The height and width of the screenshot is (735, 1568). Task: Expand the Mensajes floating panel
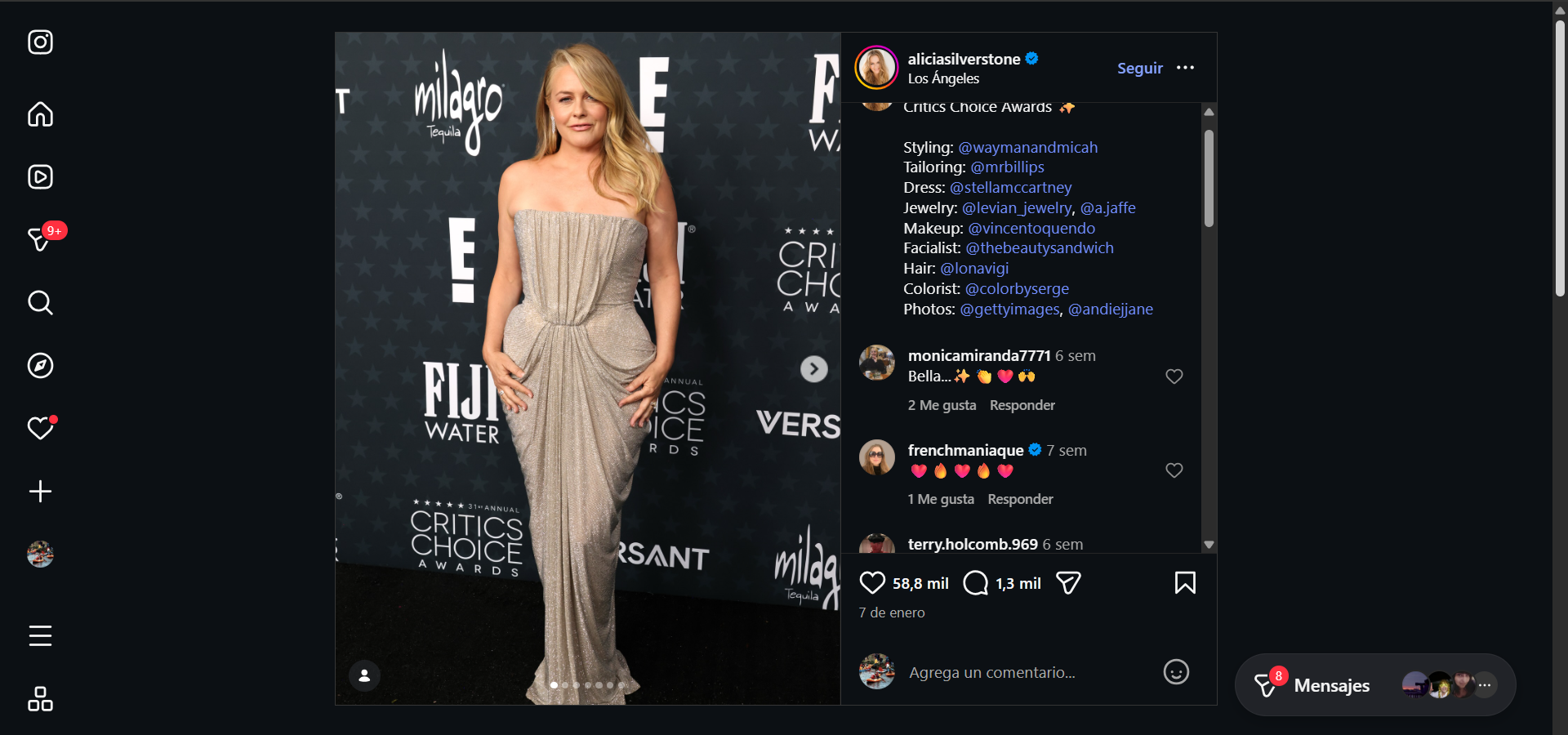[1331, 685]
